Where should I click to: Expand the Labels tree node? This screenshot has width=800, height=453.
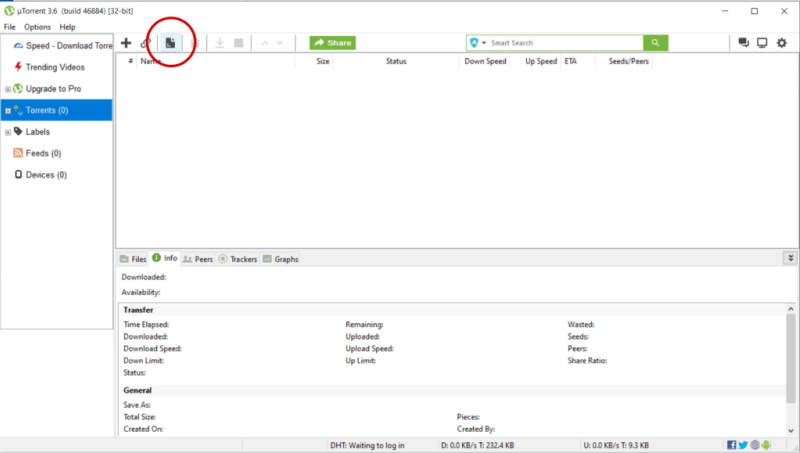click(x=8, y=132)
